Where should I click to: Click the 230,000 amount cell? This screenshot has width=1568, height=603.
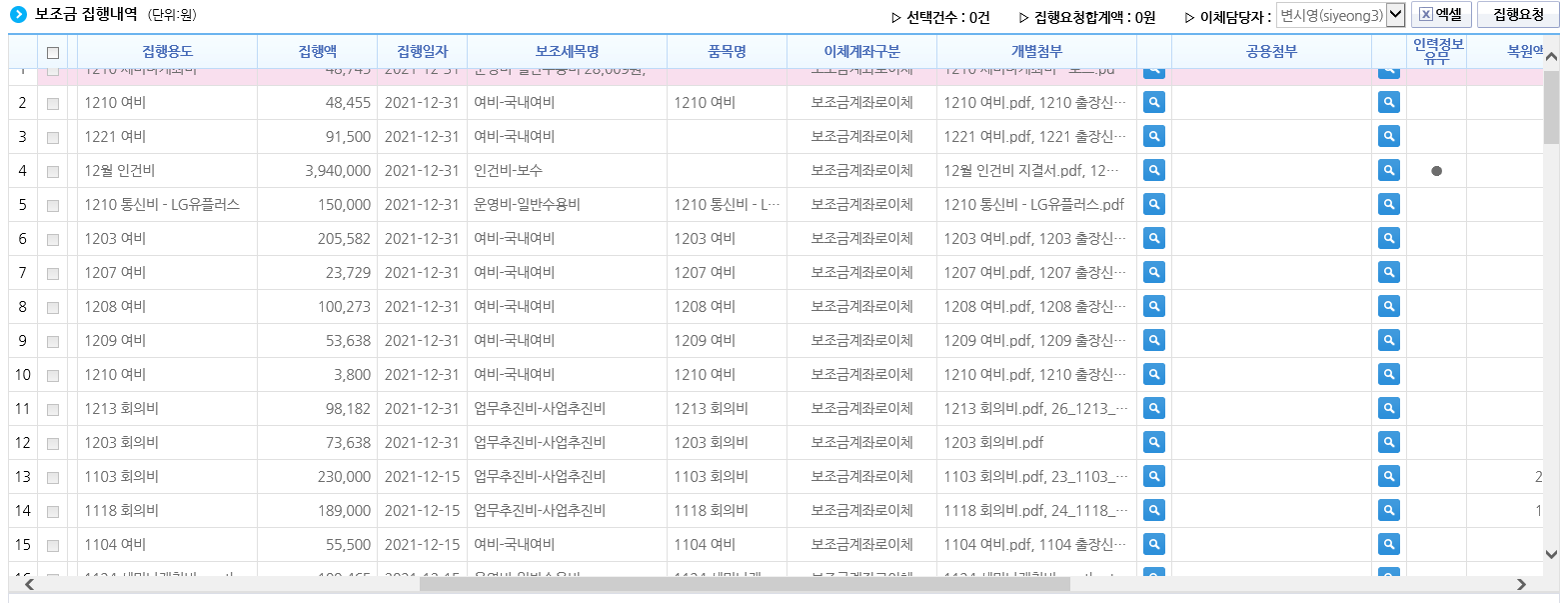(317, 477)
